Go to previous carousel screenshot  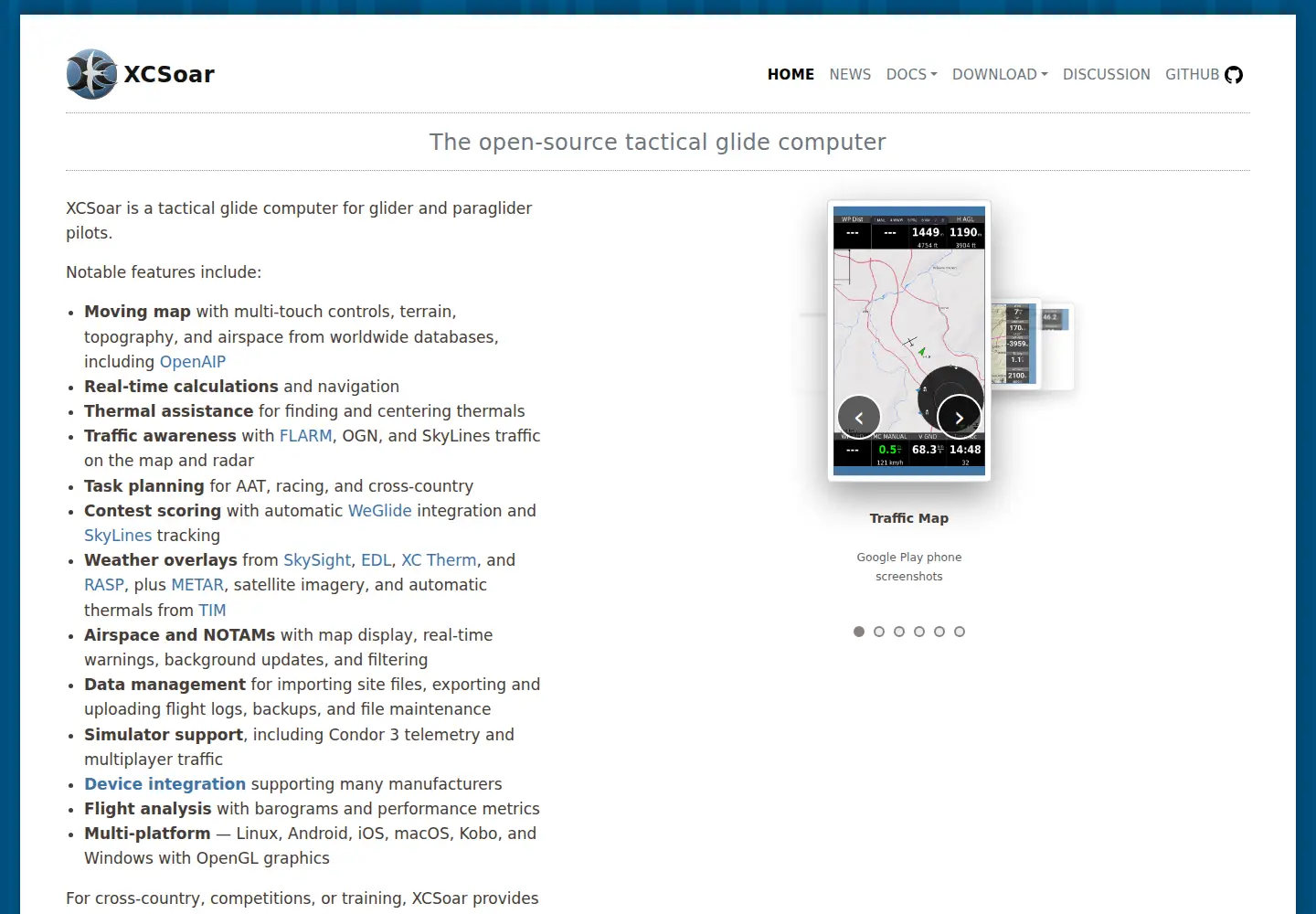[859, 417]
